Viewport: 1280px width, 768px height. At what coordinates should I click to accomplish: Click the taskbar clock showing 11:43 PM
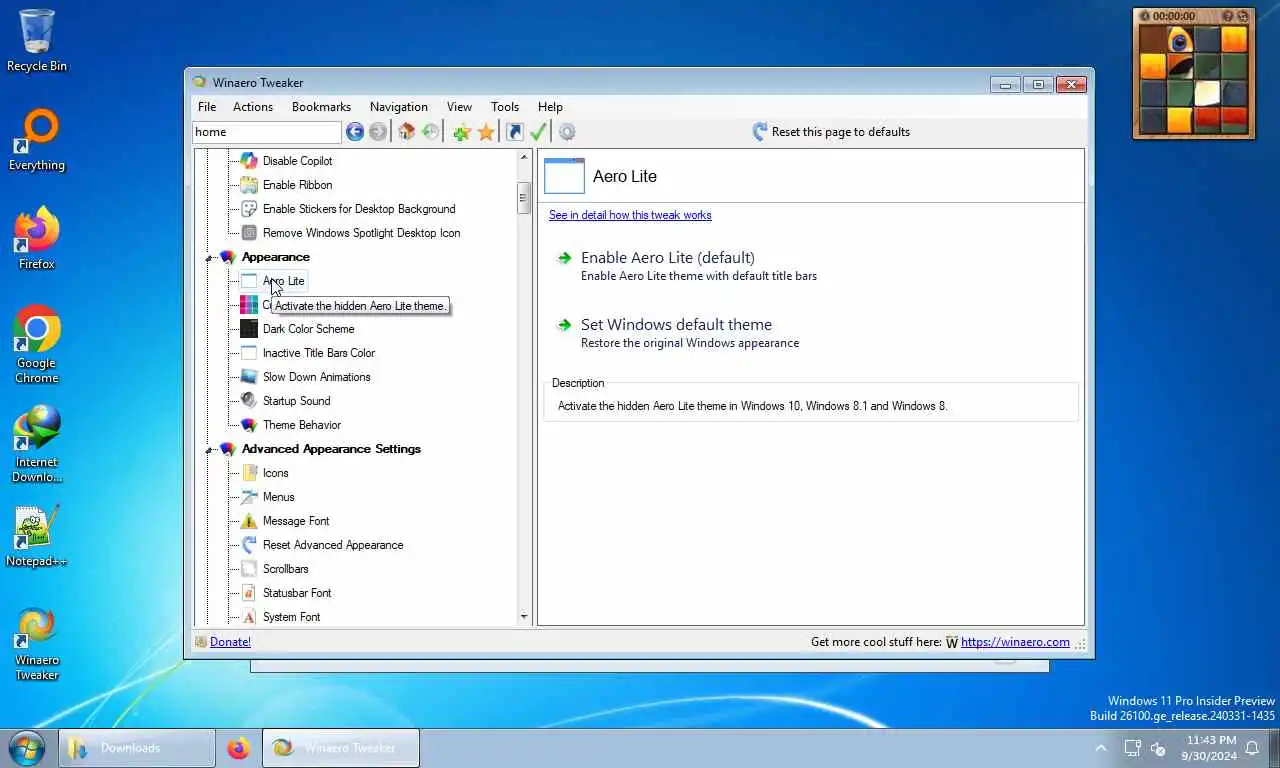pos(1209,748)
